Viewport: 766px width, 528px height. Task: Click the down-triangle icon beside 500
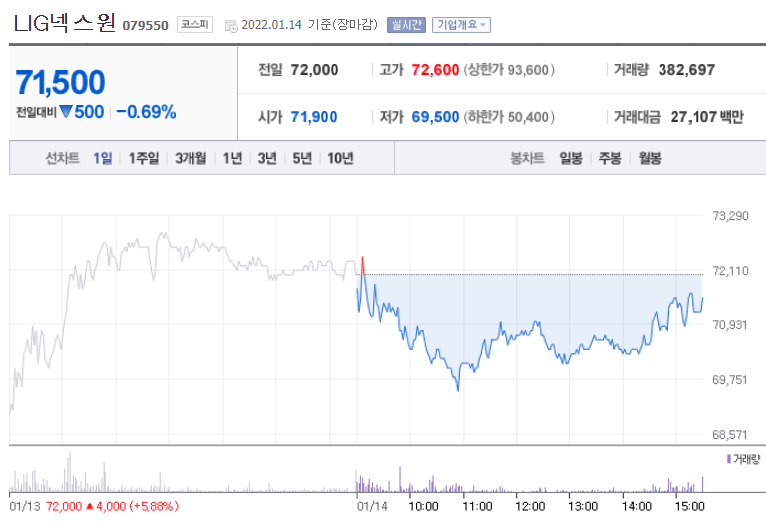click(x=65, y=112)
